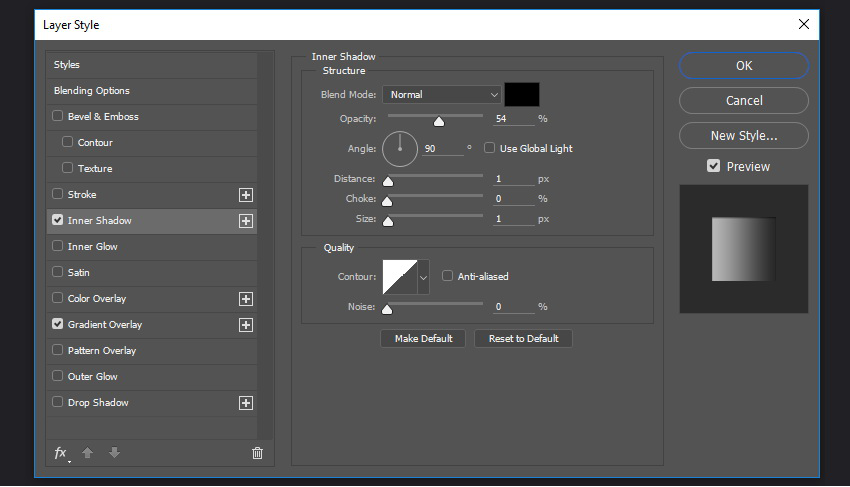The image size is (850, 487).
Task: Delete effect using the trash icon
Action: 257,453
